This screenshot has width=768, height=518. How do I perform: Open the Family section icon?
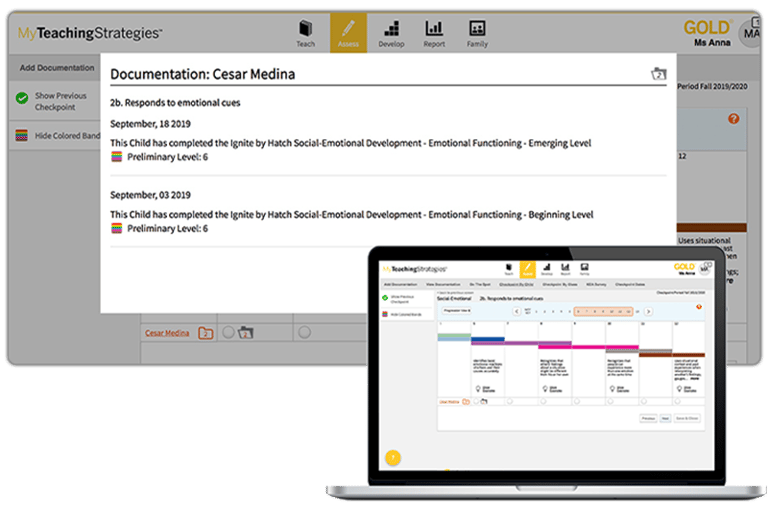(x=477, y=32)
